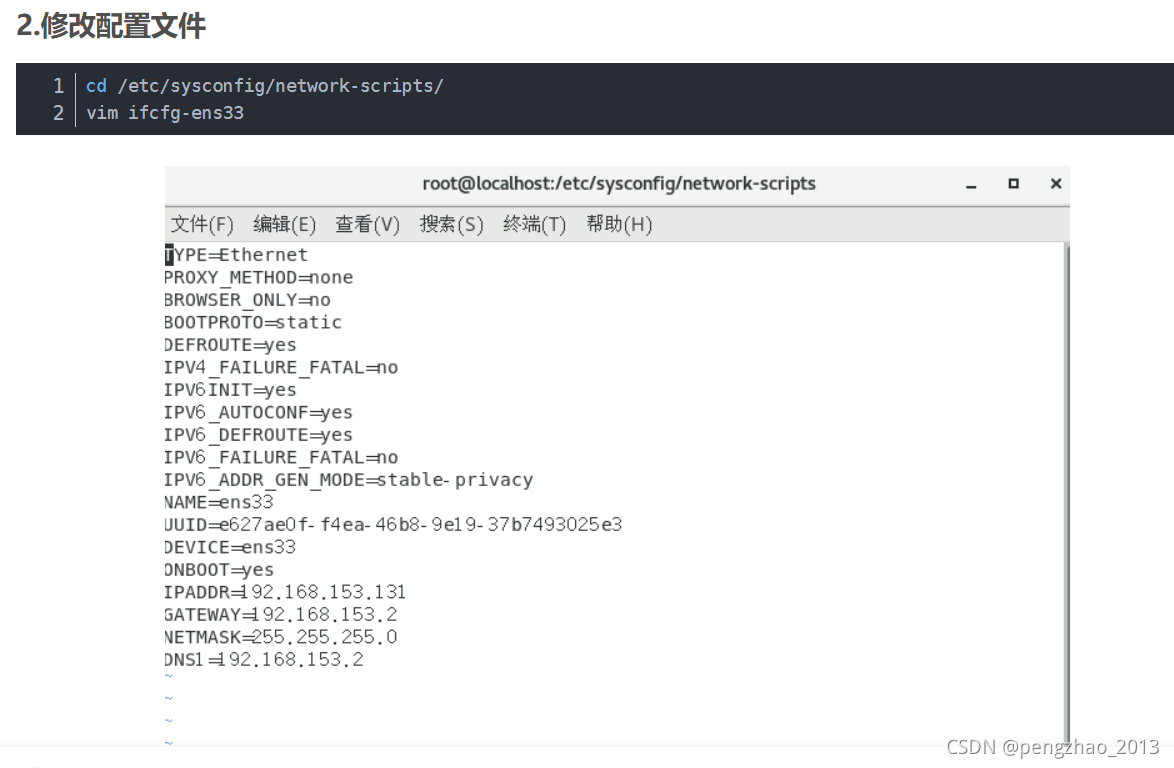Click the terminal vertical scrollbar

[1067, 493]
